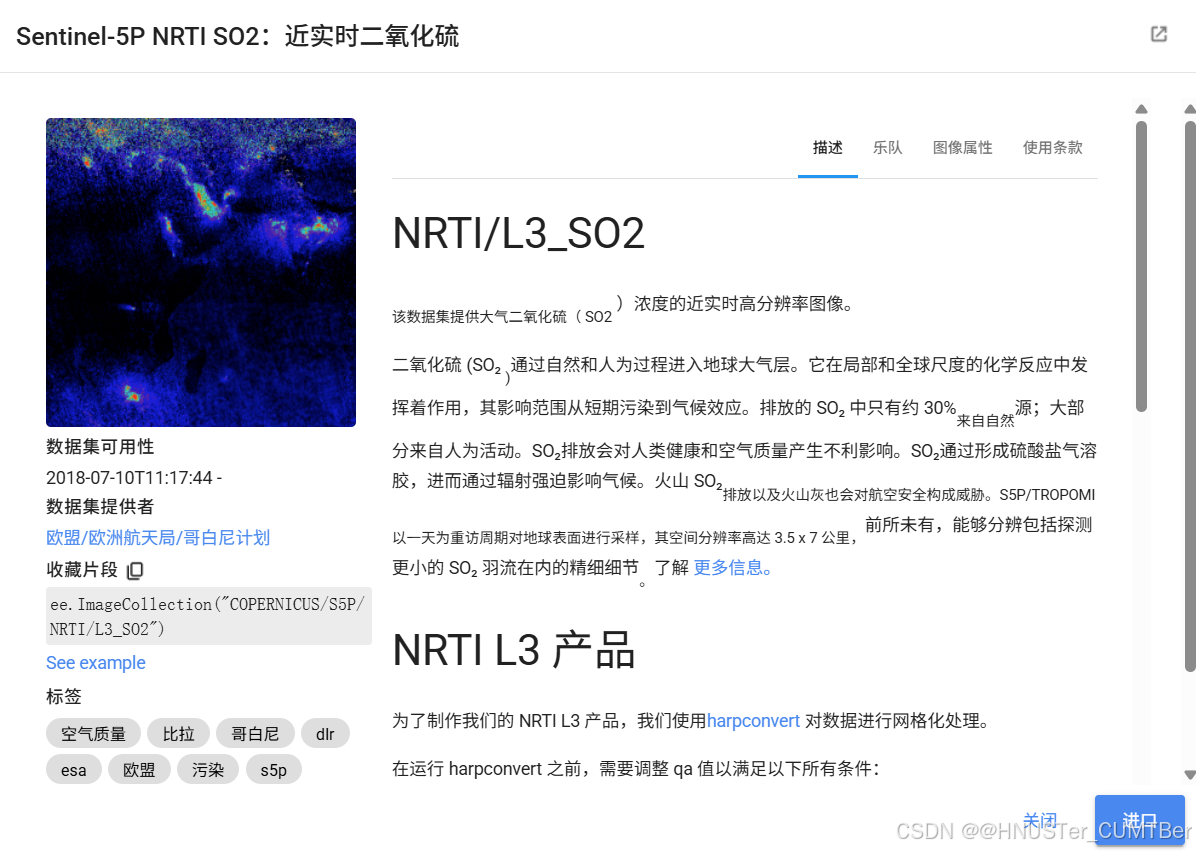Image resolution: width=1196 pixels, height=851 pixels.
Task: Select the 污染 tag
Action: [x=207, y=769]
